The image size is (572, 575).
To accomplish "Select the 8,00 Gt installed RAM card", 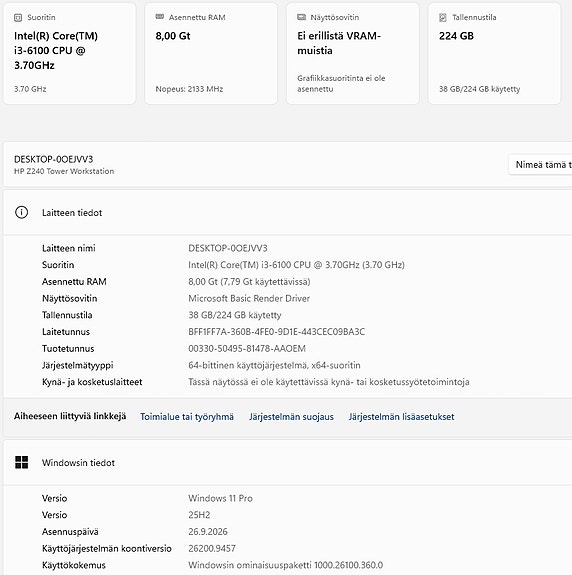I will [211, 54].
